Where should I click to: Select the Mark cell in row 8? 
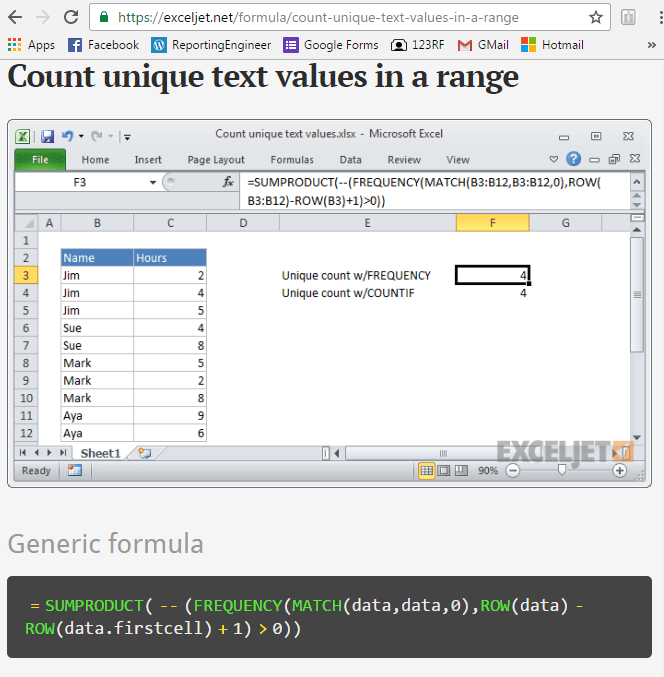(x=97, y=363)
